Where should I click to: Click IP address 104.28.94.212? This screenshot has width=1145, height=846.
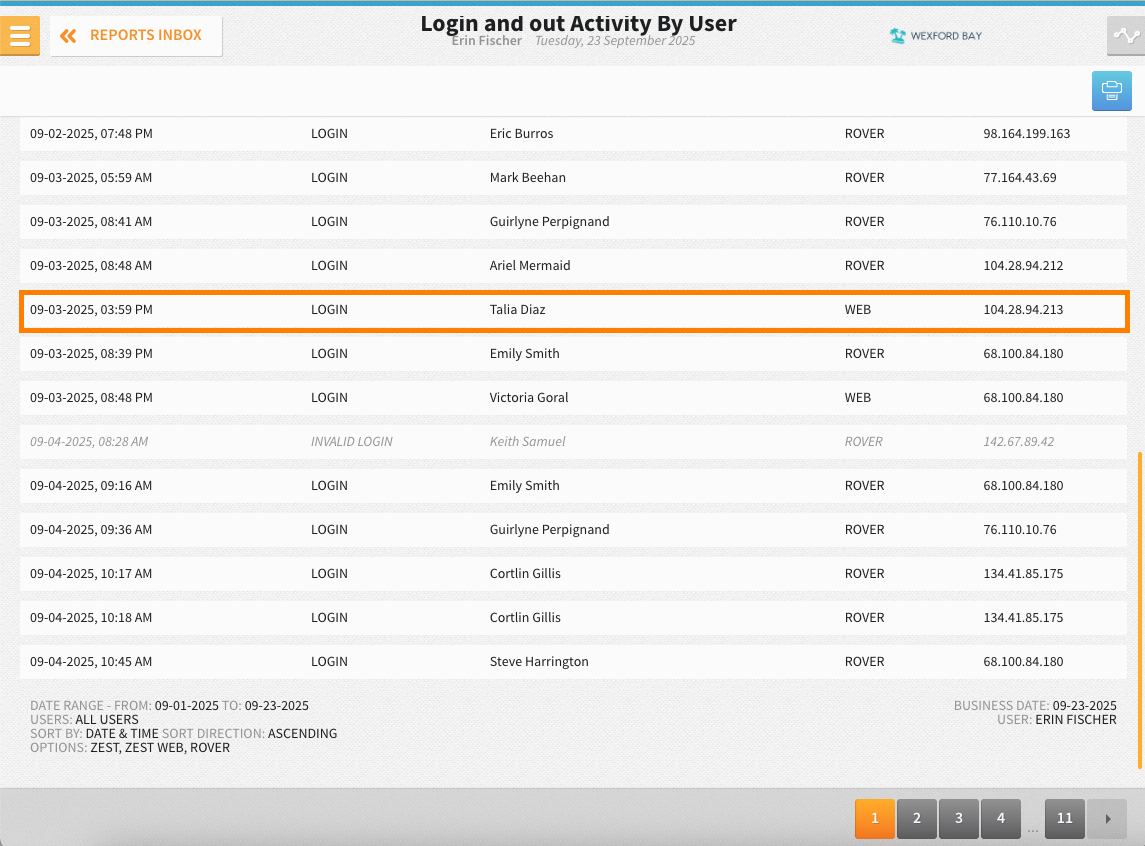coord(1023,266)
